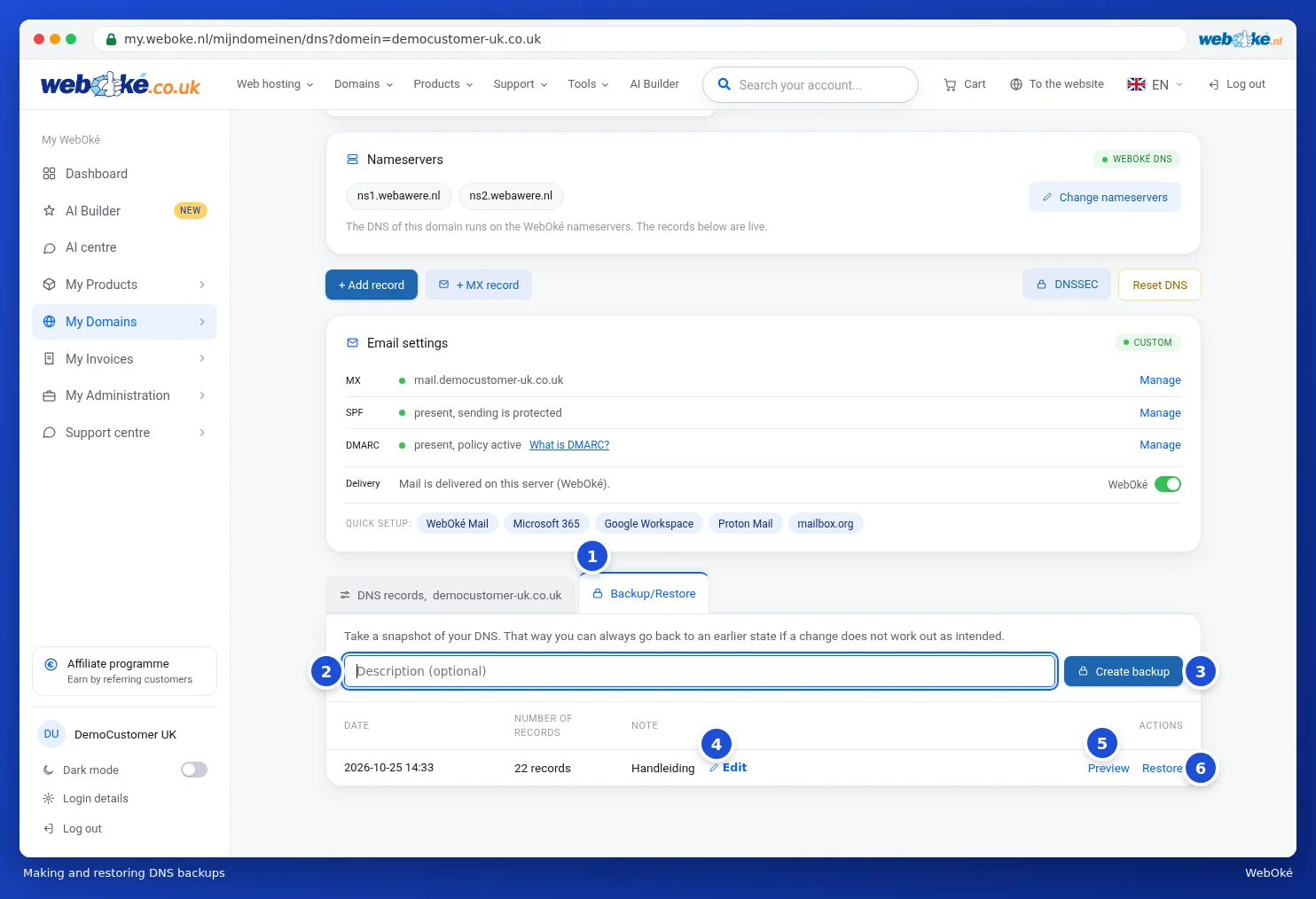This screenshot has width=1316, height=899.
Task: Click the My Invoices document icon
Action: (x=50, y=359)
